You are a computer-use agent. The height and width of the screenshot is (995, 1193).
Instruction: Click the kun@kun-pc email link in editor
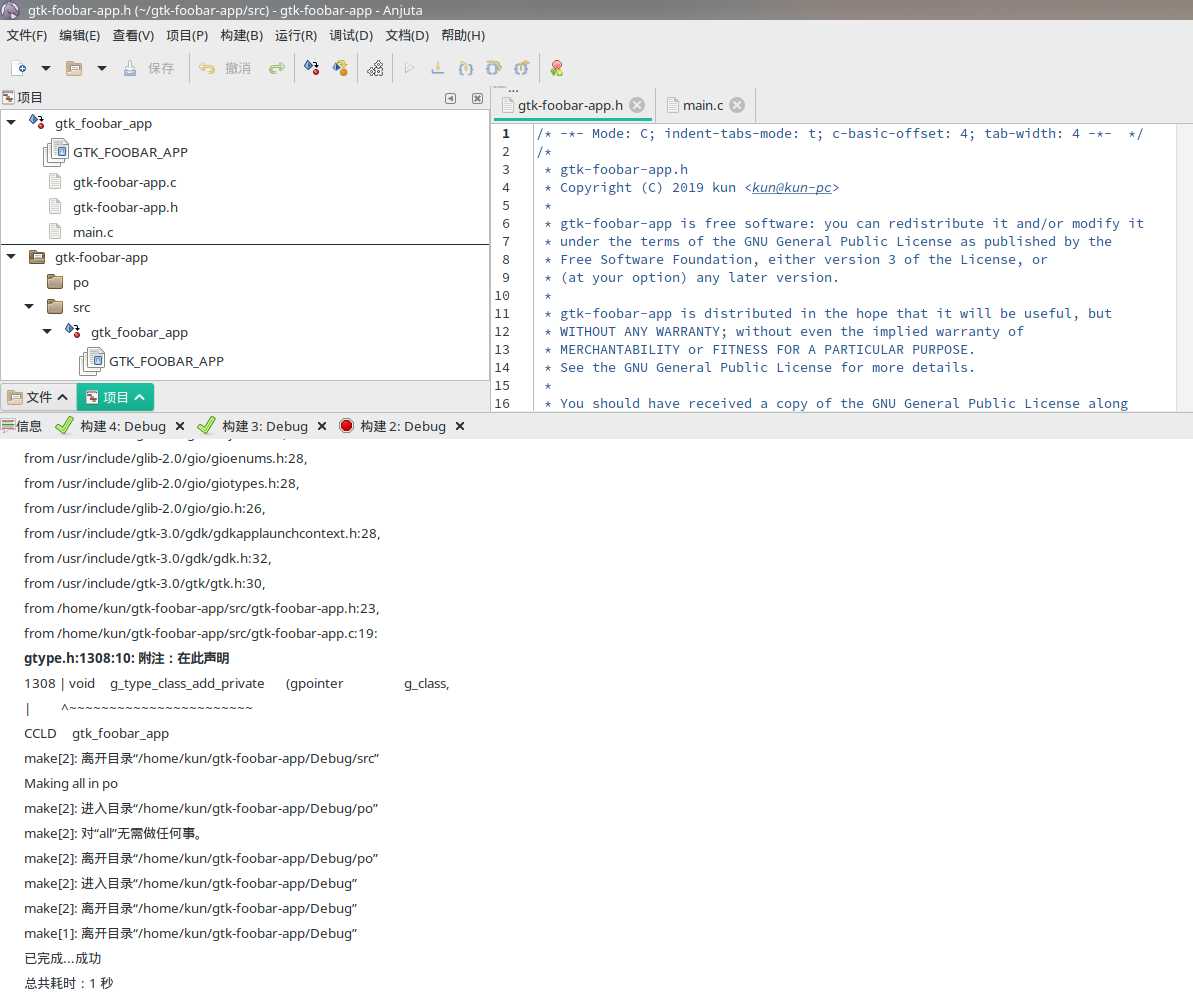[791, 188]
